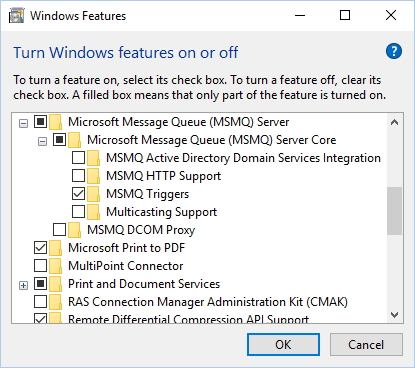Click the Windows Features title bar icon
Viewport: 415px width, 368px height.
pos(16,16)
